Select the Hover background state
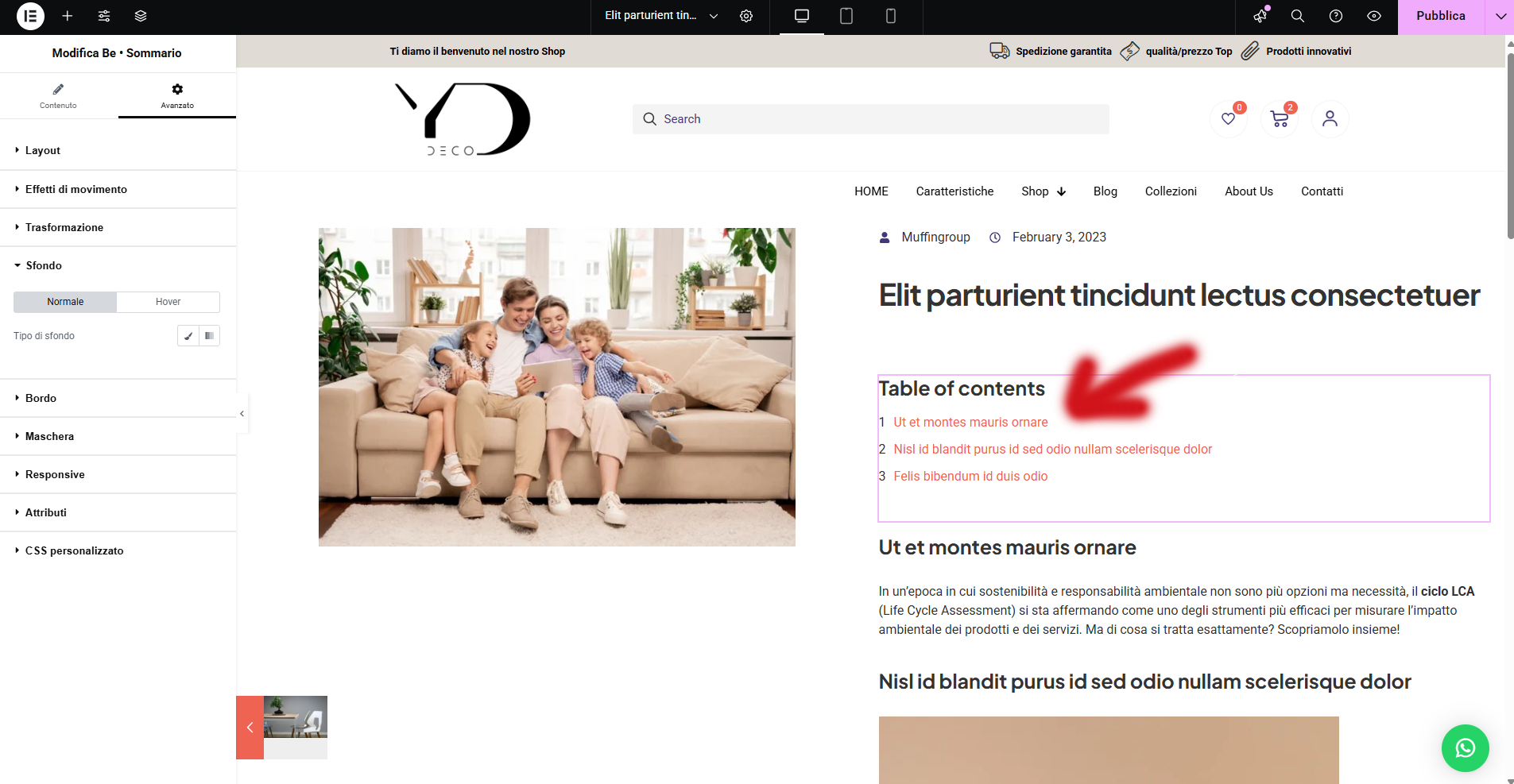Screen dimensions: 1514x784 point(168,302)
